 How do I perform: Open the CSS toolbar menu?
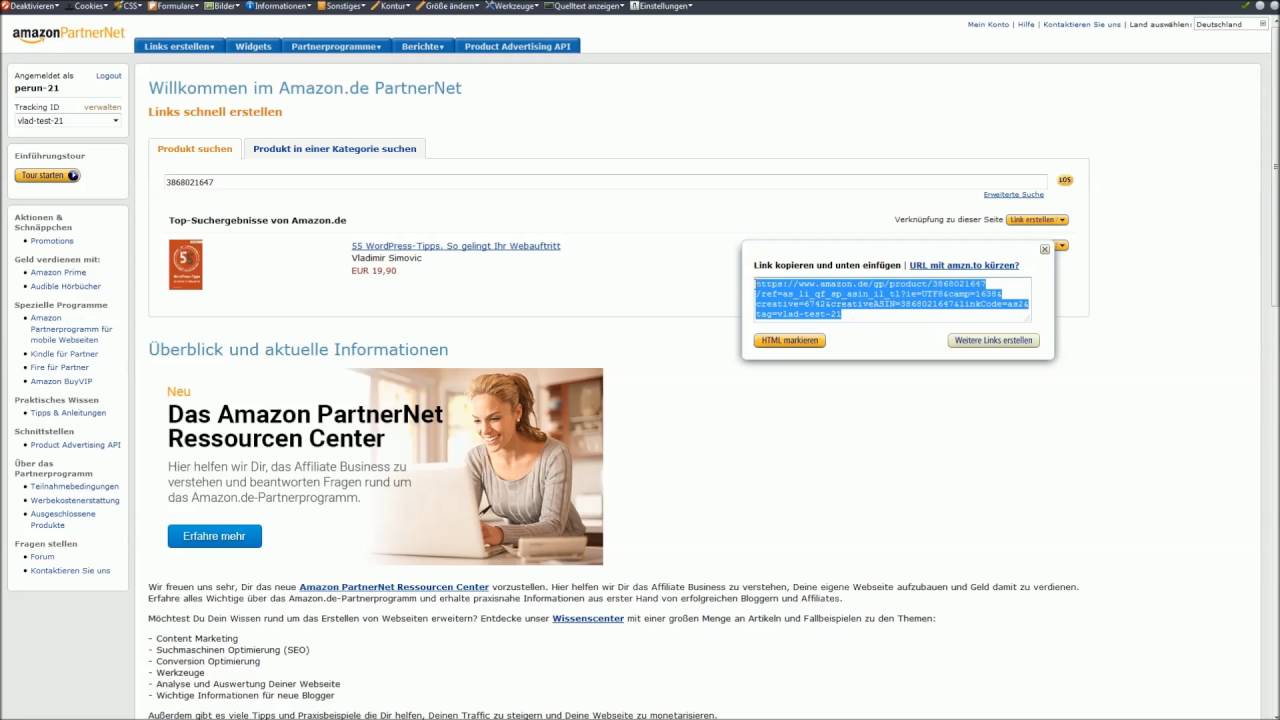tap(127, 6)
